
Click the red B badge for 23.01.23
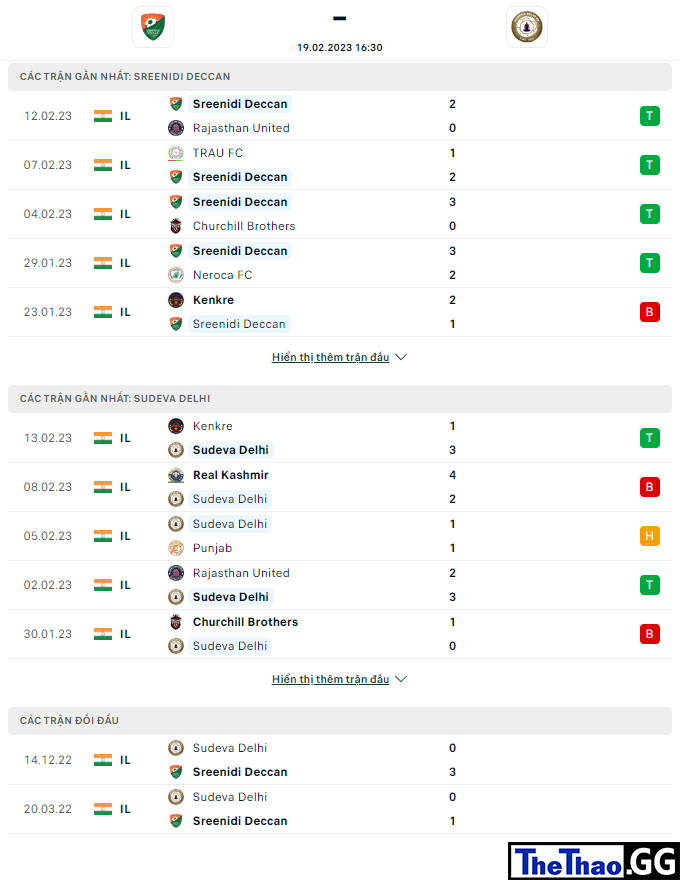coord(649,312)
